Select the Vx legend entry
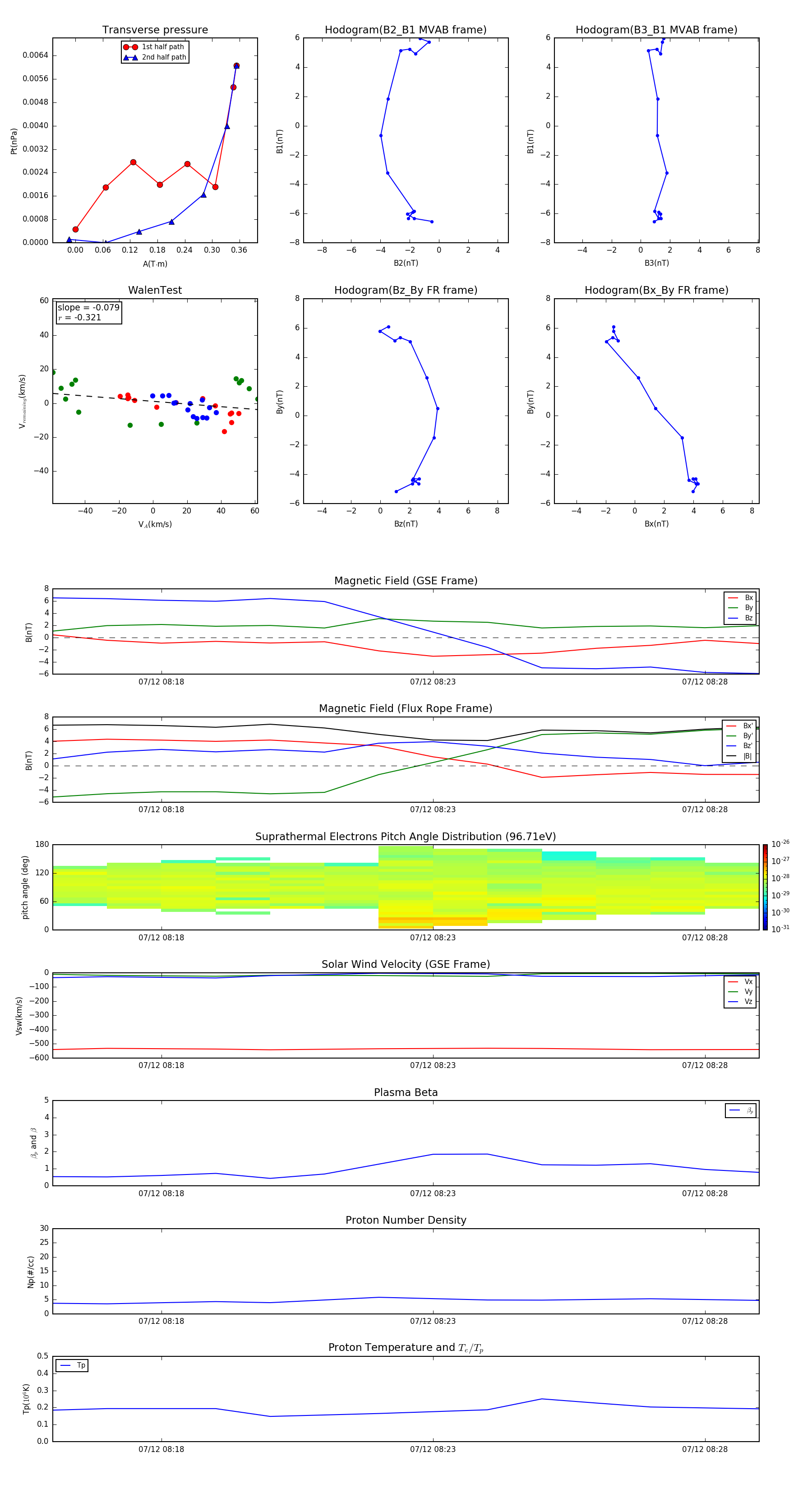Image resolution: width=812 pixels, height=1489 pixels. click(740, 981)
